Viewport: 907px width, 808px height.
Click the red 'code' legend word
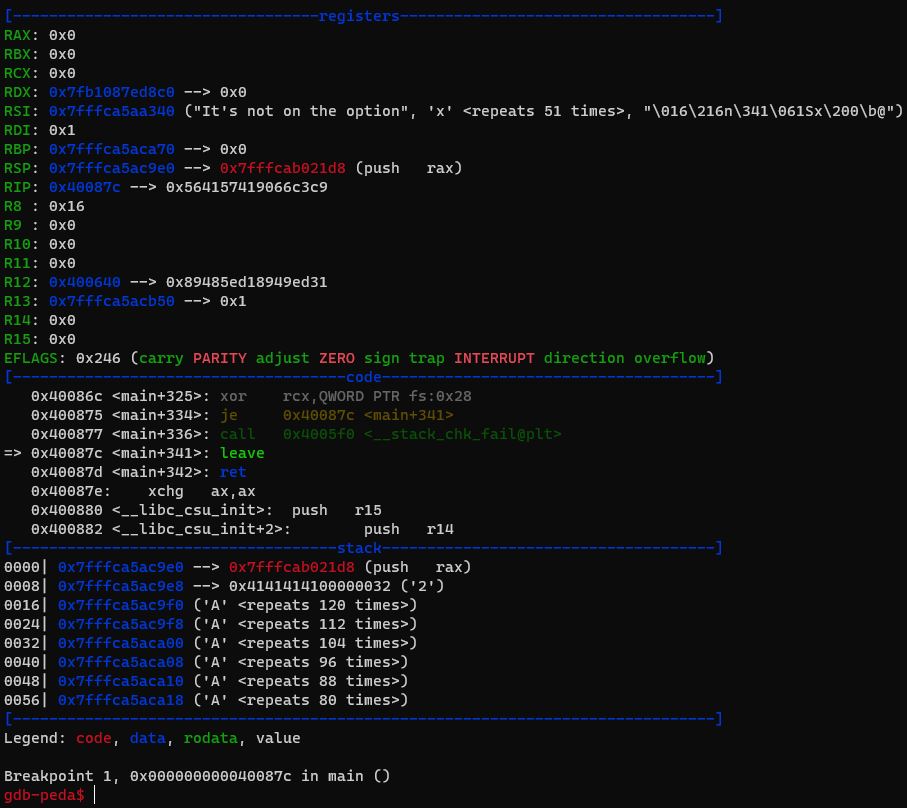coord(94,739)
